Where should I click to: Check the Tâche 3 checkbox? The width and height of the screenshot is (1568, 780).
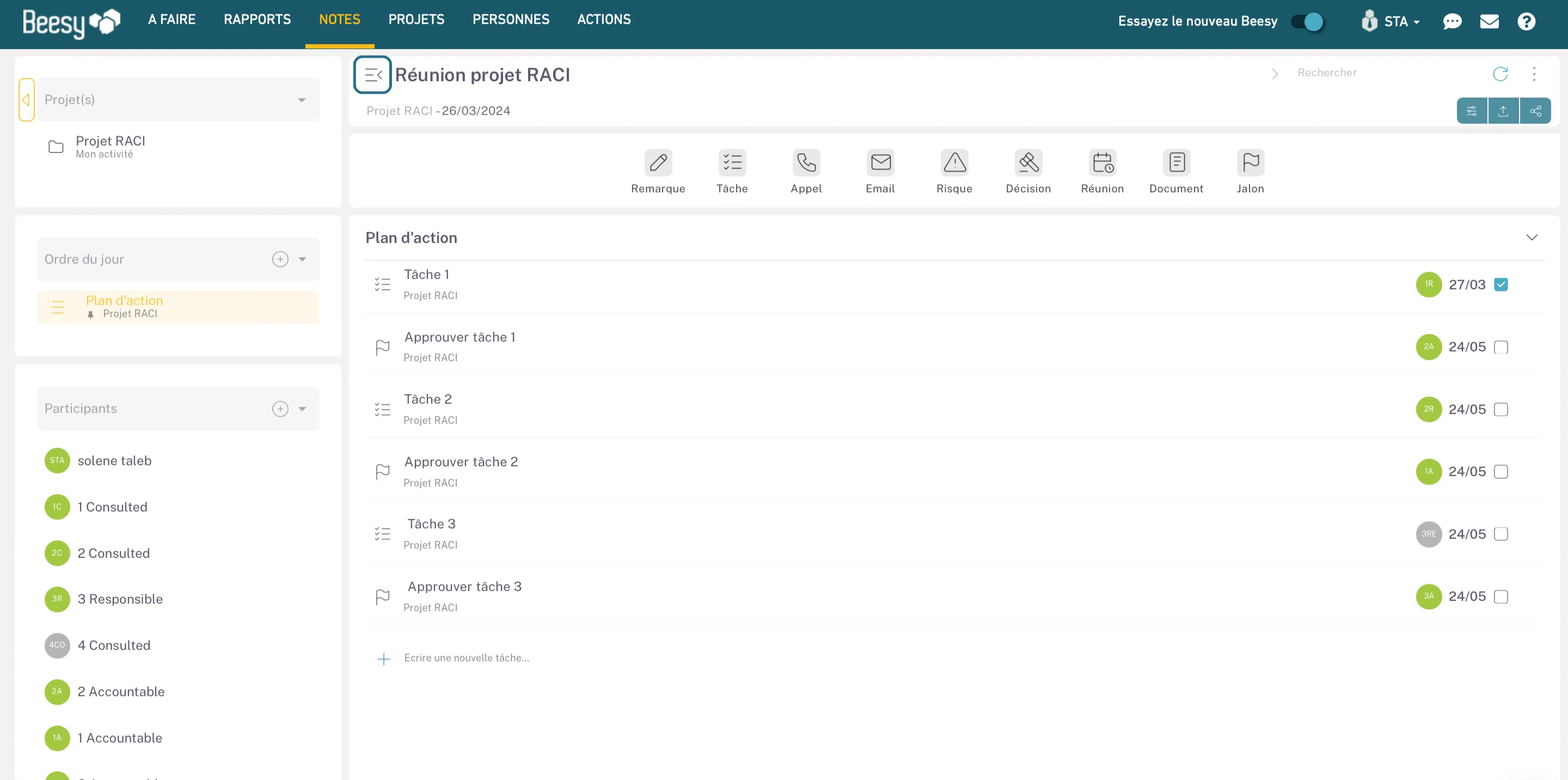[x=1501, y=534]
